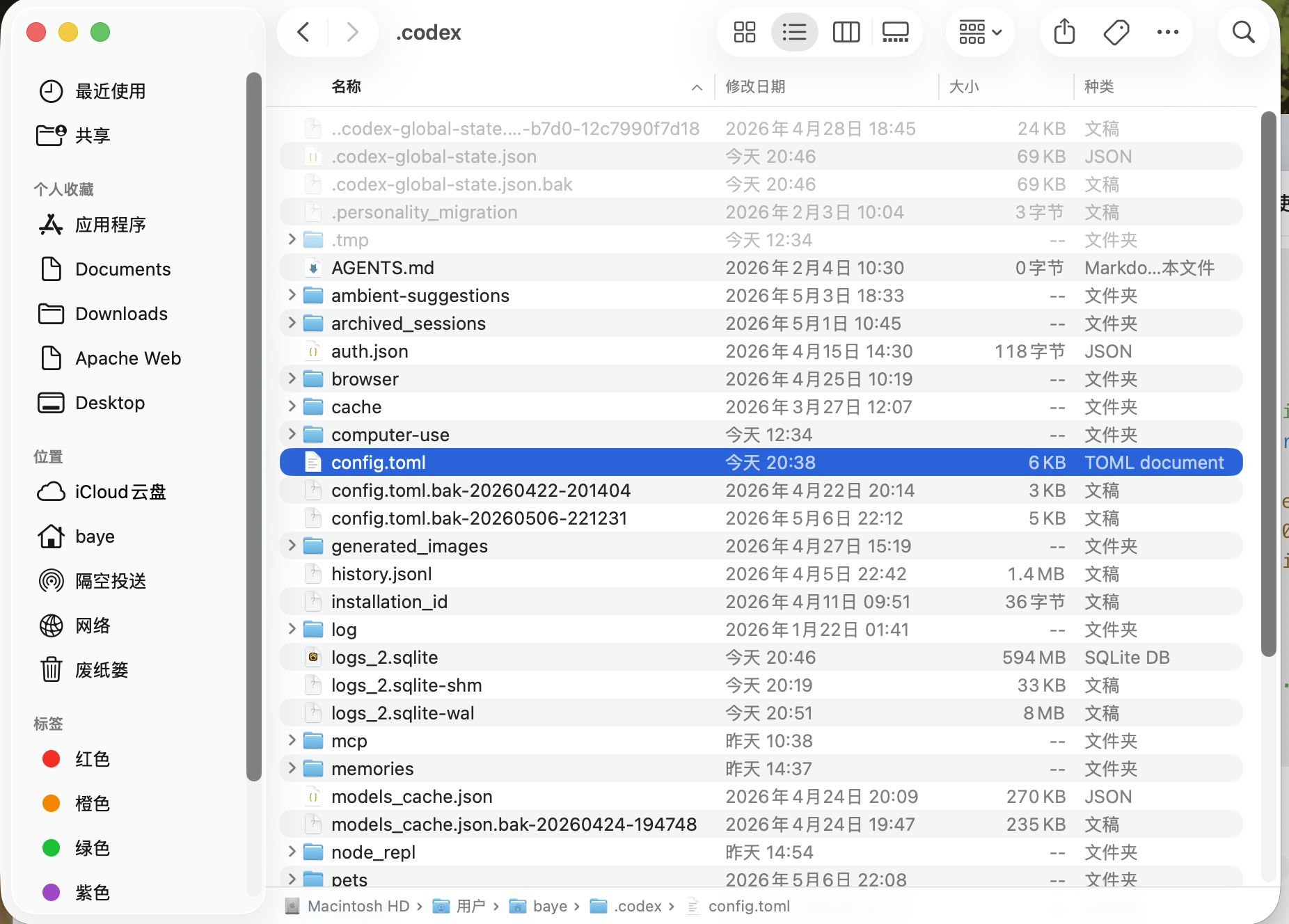Viewport: 1289px width, 924px height.
Task: Open 网络 network in the sidebar
Action: 74,626
